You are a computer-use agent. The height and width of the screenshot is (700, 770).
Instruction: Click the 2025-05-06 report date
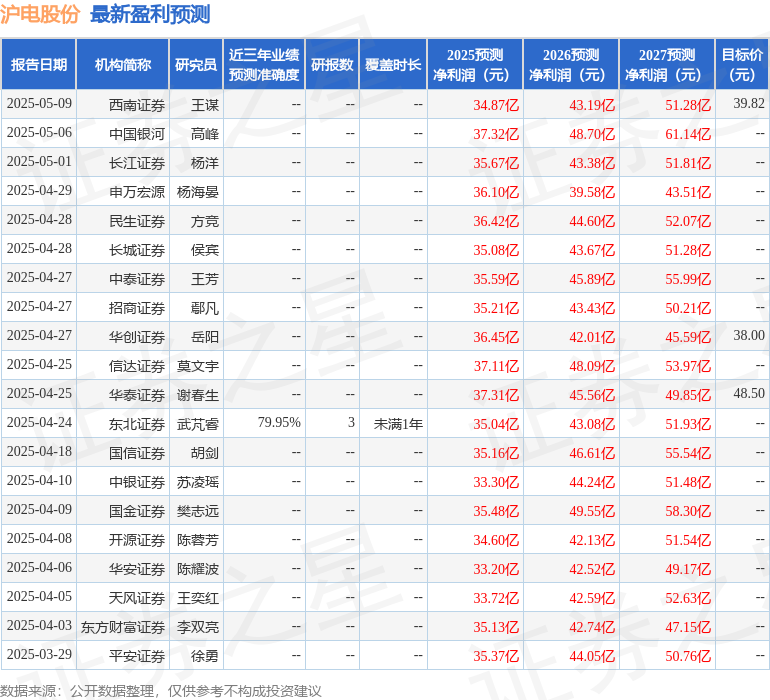pyautogui.click(x=39, y=132)
